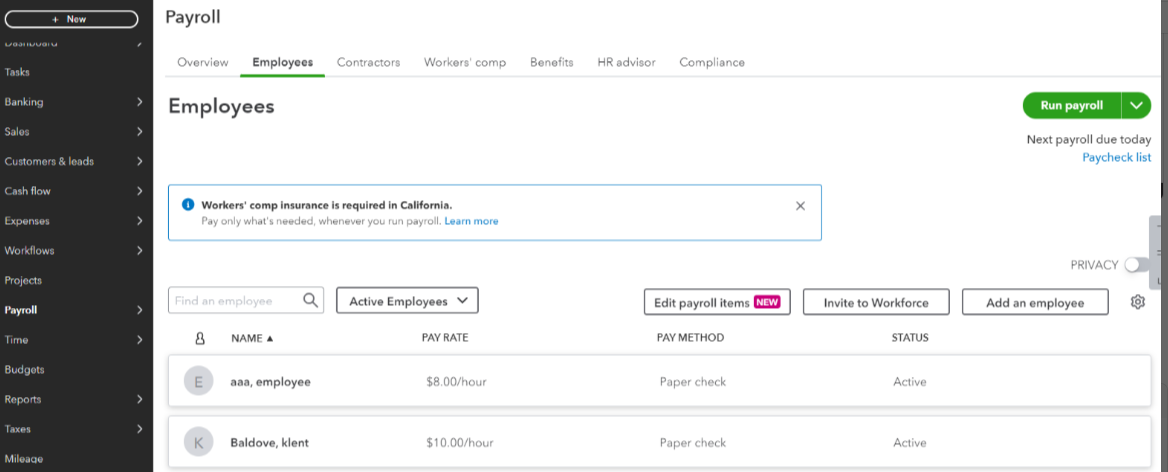The image size is (1168, 472).
Task: Open the Run payroll dropdown arrow
Action: (1136, 106)
